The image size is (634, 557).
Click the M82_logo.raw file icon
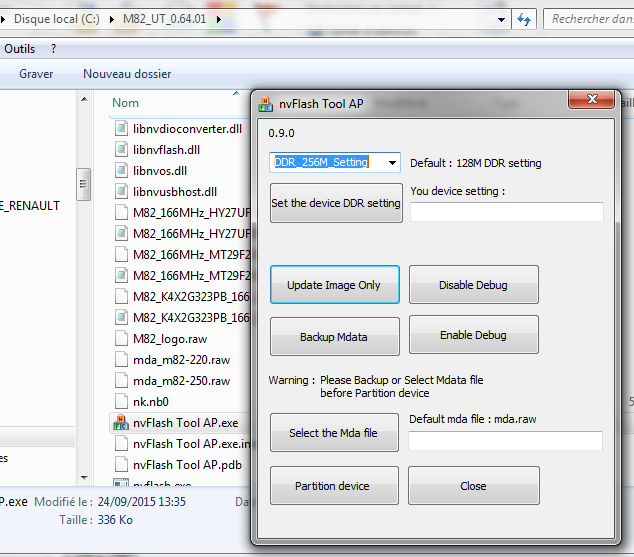pos(119,339)
